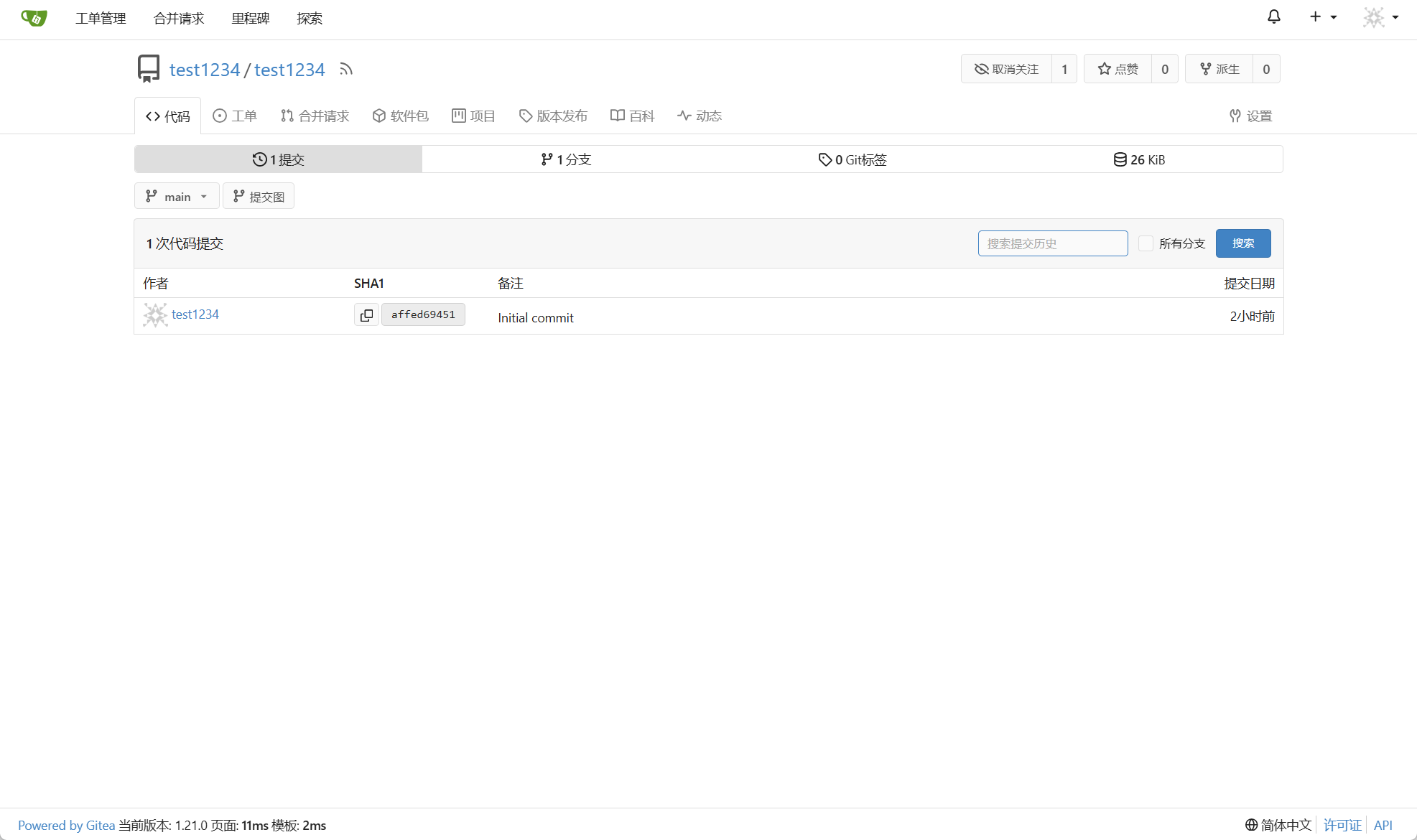Image resolution: width=1417 pixels, height=840 pixels.
Task: Toggle the 所有分支 checkbox
Action: [1146, 243]
